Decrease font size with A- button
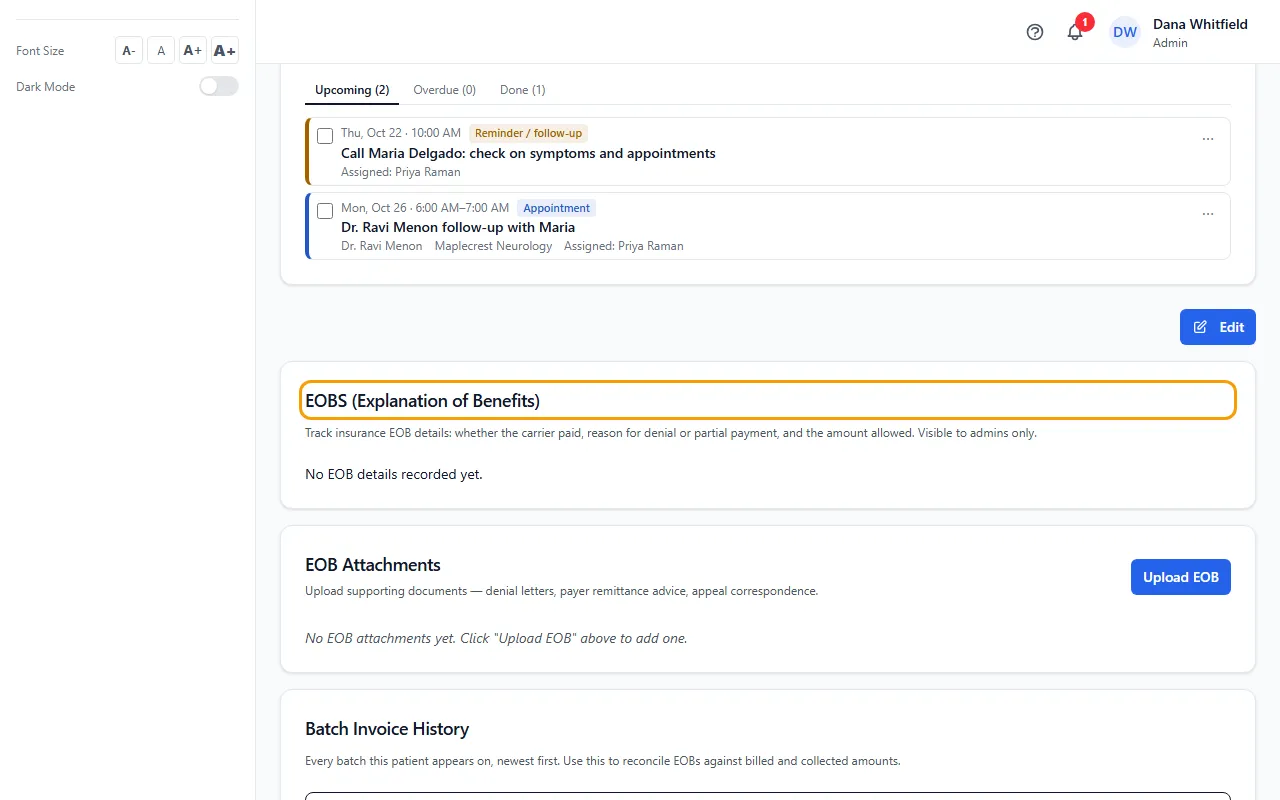 (129, 51)
